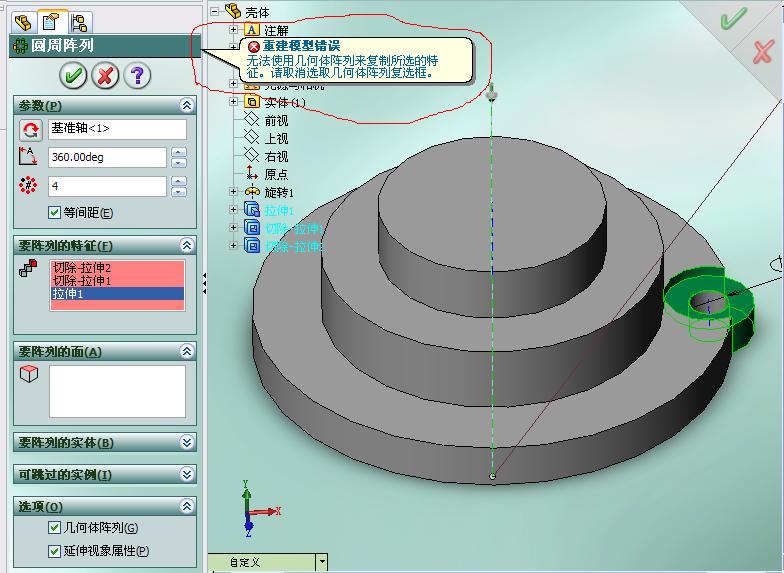Image resolution: width=784 pixels, height=573 pixels.
Task: Click the 切除-拉伸1 cut-extrude icon
Action: point(252,228)
